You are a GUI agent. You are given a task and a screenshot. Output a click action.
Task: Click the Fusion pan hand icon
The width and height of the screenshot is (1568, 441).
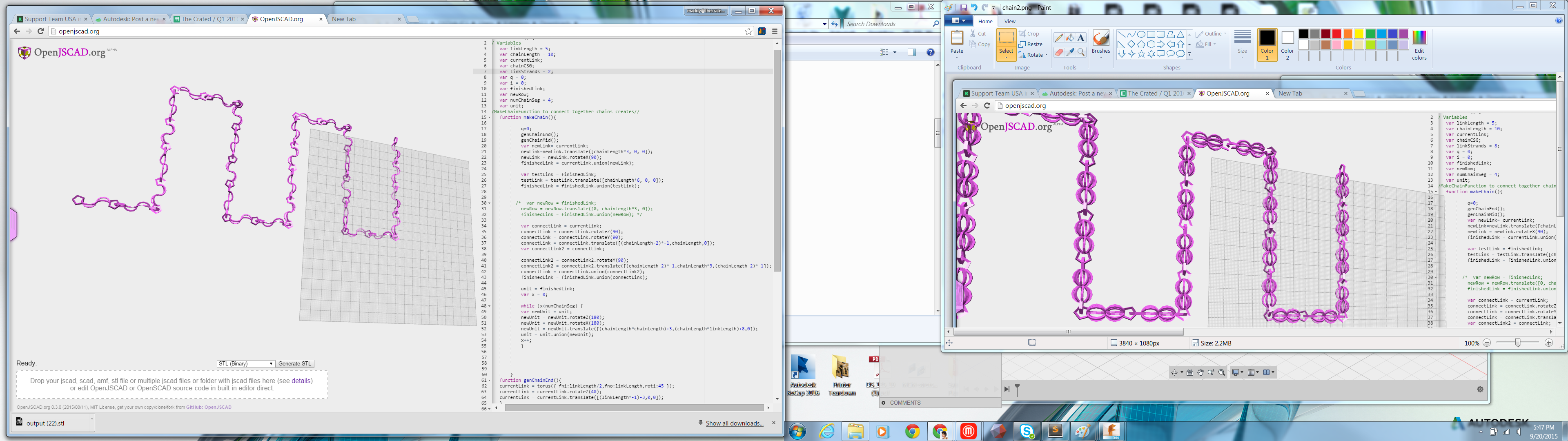coord(1200,372)
